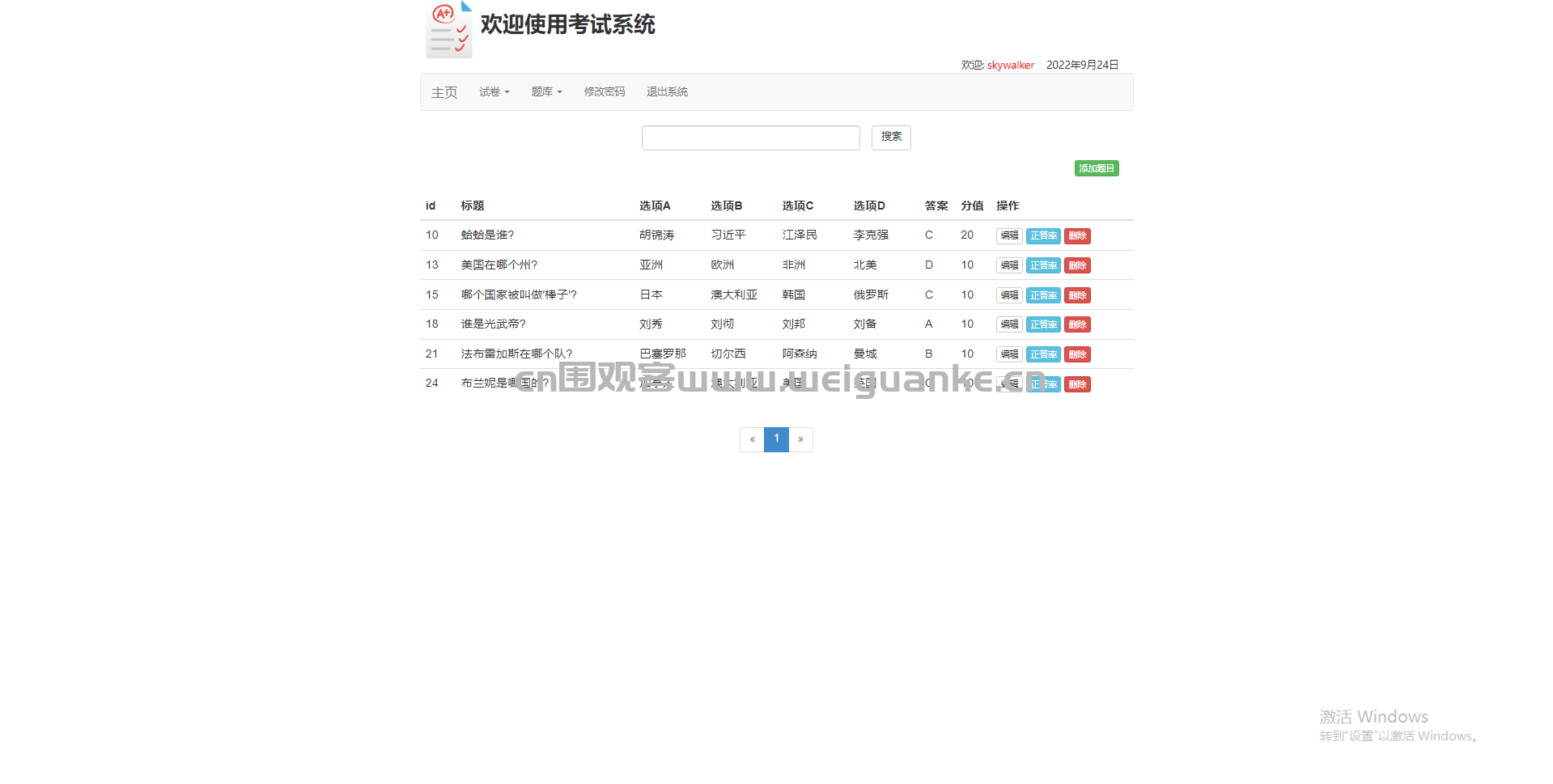Go to next page with » button
Screen dimensions: 1553x784
800,439
